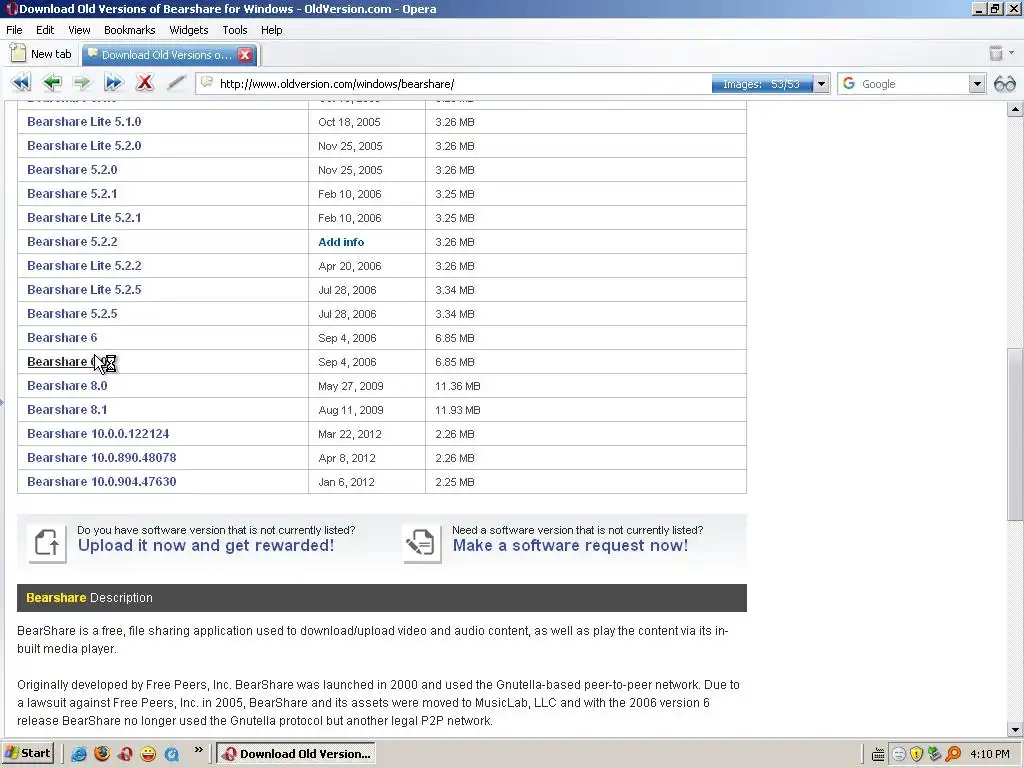Image resolution: width=1024 pixels, height=768 pixels.
Task: Toggle the Images 53/53 loading indicator
Action: (x=762, y=84)
